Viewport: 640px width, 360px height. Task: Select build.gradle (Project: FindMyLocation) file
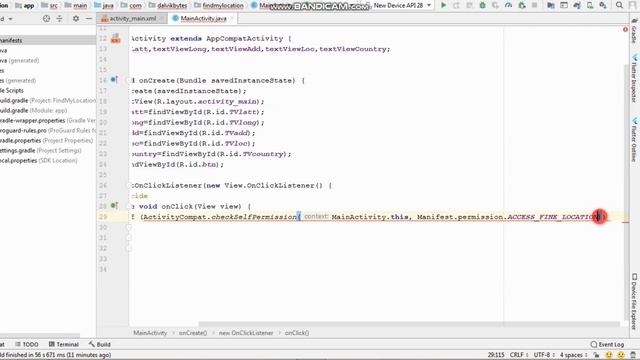point(48,100)
